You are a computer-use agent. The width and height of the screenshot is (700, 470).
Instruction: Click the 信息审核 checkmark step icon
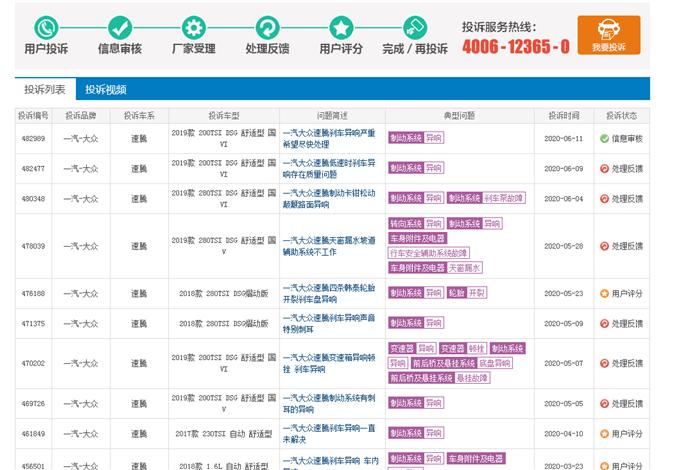click(x=120, y=28)
